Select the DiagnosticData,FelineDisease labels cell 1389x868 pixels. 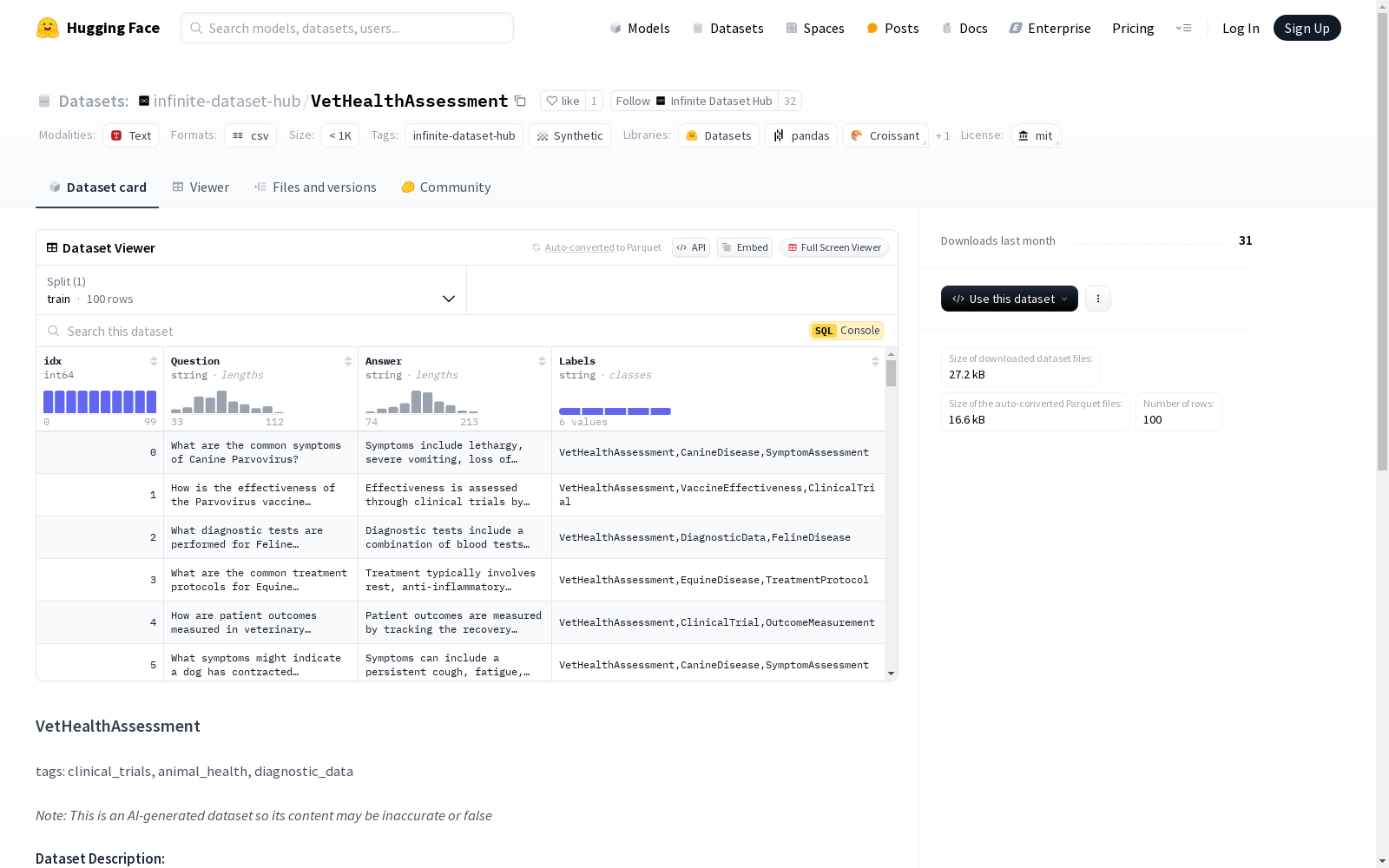point(719,537)
